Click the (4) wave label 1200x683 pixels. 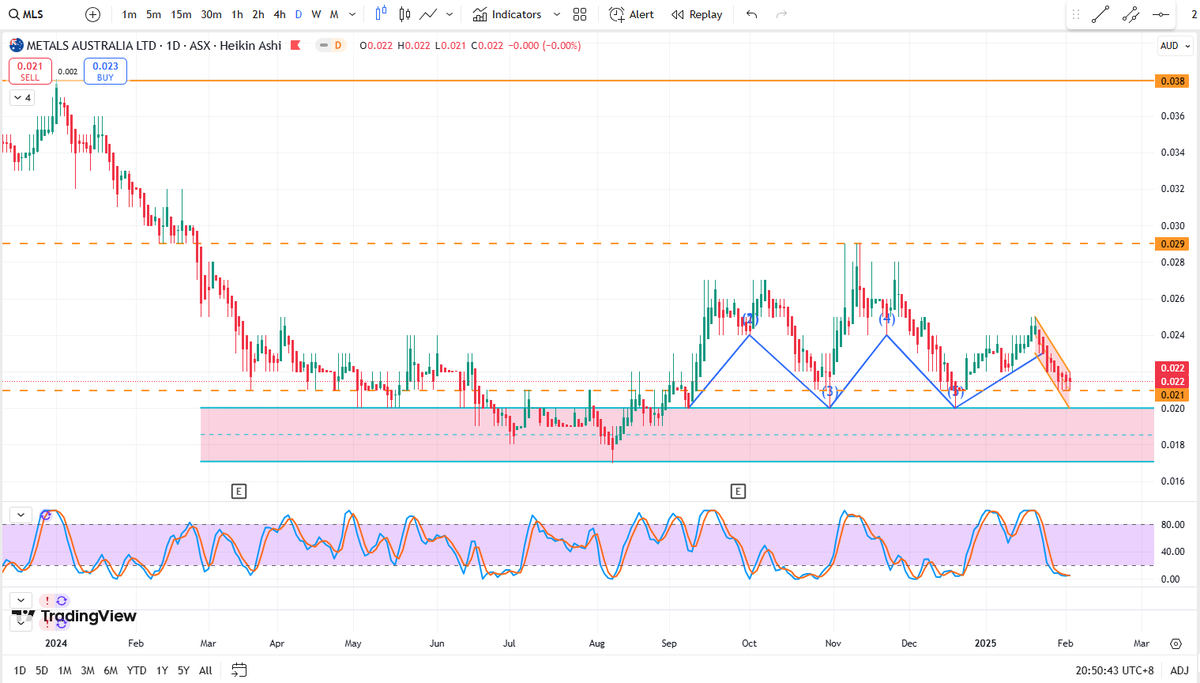[886, 319]
